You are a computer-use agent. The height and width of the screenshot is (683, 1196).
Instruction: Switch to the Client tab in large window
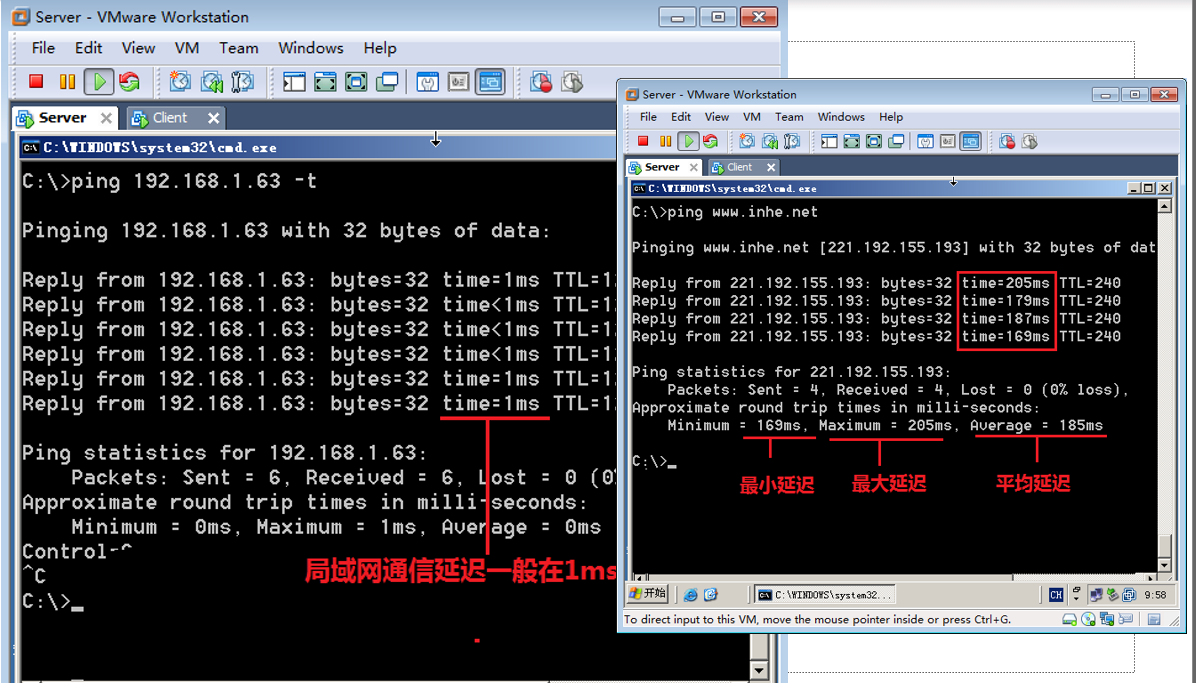(x=169, y=118)
